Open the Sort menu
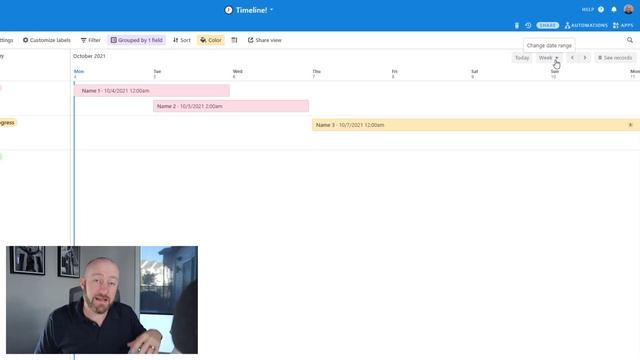 (x=182, y=40)
